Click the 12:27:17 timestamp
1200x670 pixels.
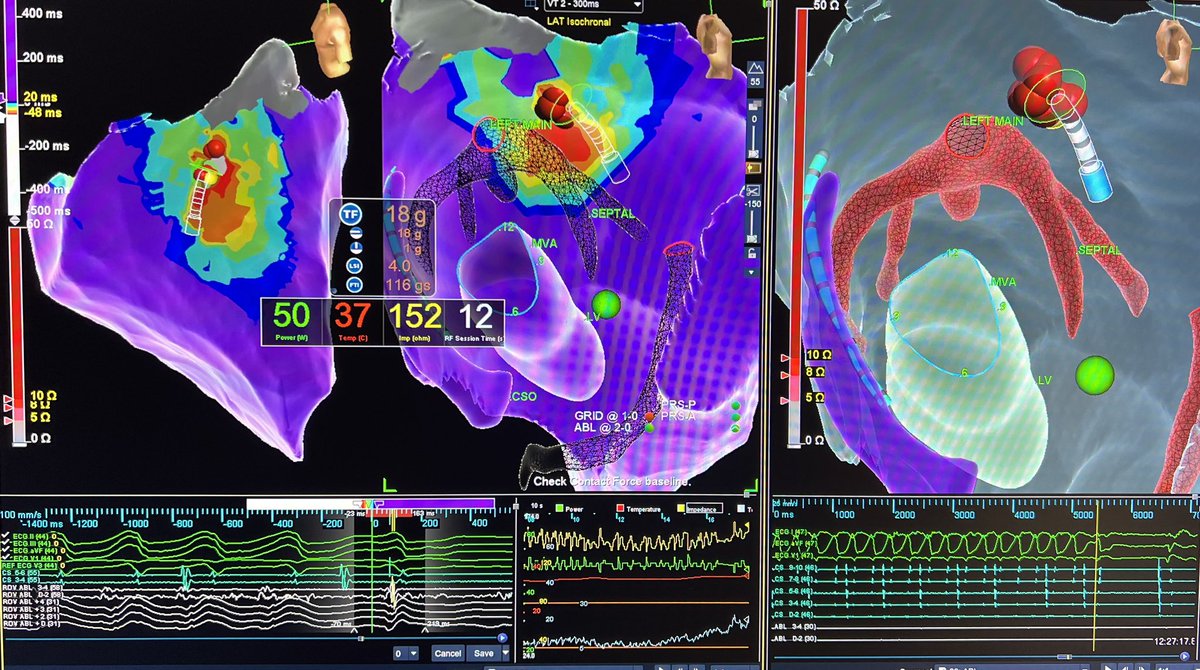tap(1174, 641)
